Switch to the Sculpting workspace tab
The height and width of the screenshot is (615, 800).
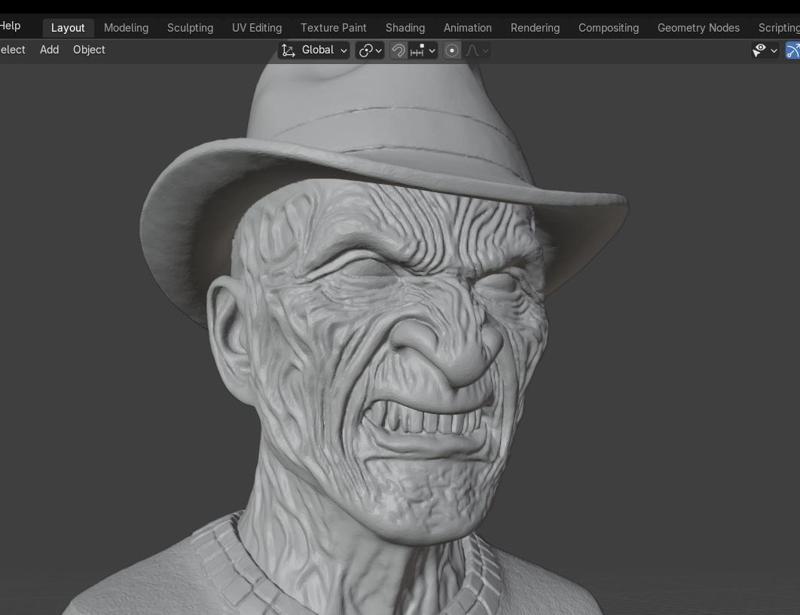click(x=190, y=27)
